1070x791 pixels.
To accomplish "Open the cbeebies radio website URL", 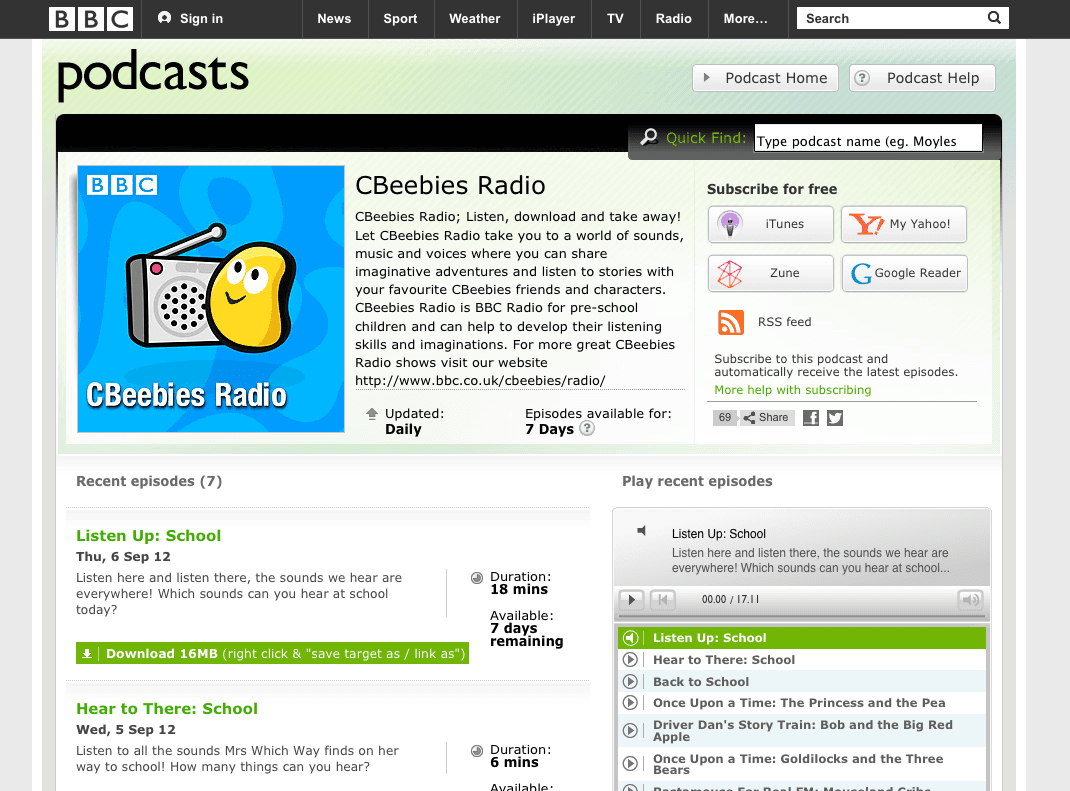I will [x=480, y=381].
